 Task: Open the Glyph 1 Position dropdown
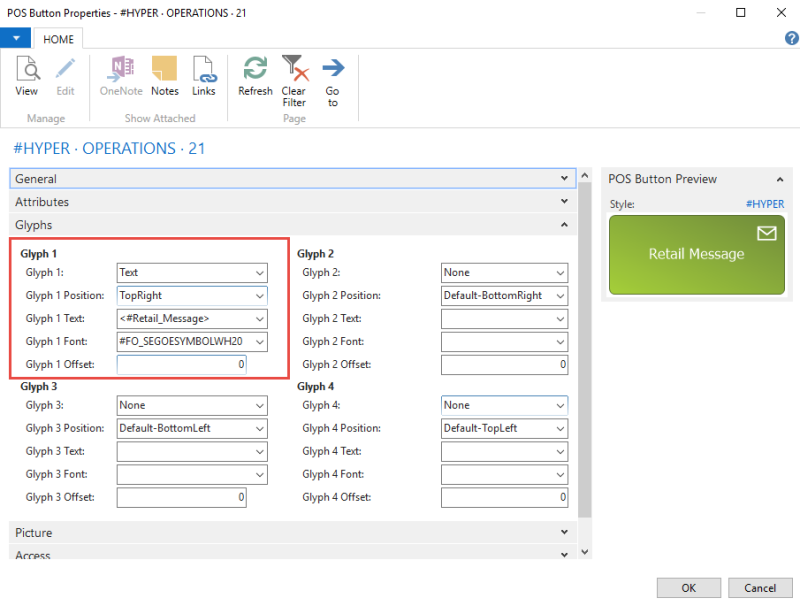[260, 296]
